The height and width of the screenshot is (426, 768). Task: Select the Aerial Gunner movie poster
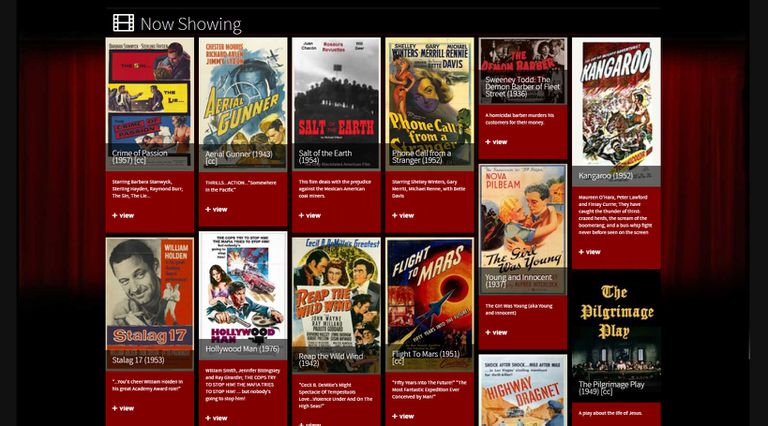coord(243,104)
